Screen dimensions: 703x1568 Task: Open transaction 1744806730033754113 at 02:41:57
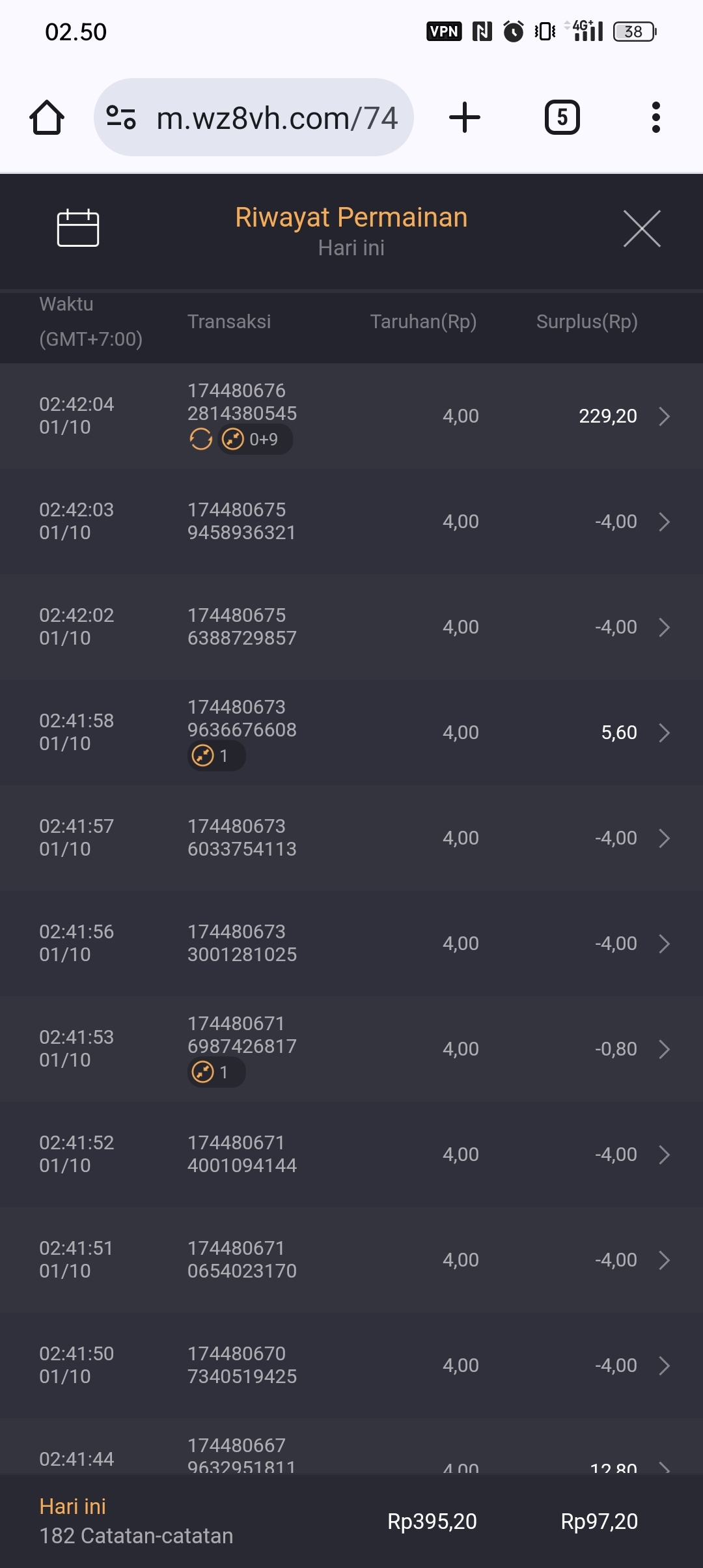click(x=241, y=838)
